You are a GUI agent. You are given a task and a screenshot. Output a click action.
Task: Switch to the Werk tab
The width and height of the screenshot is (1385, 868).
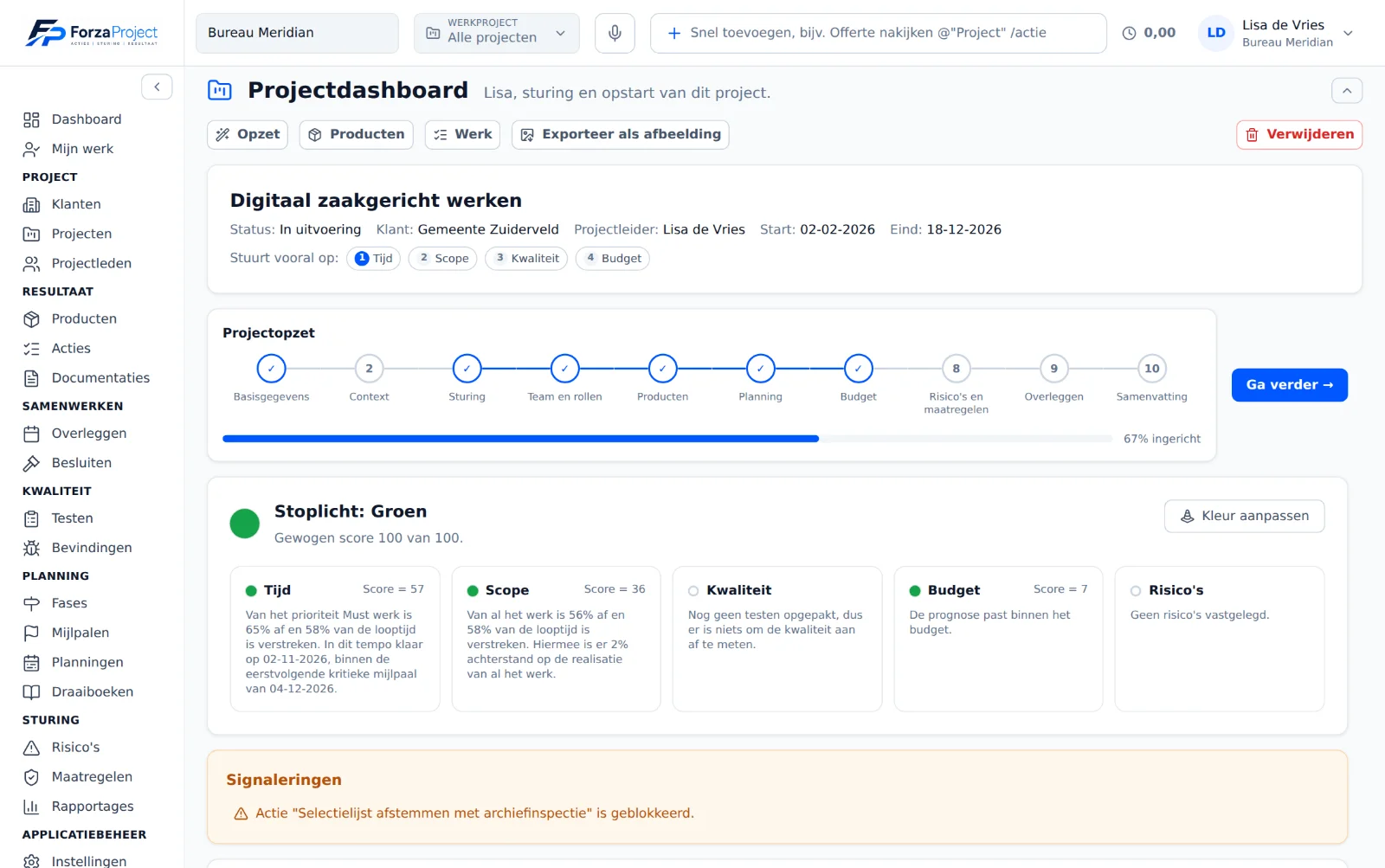462,134
